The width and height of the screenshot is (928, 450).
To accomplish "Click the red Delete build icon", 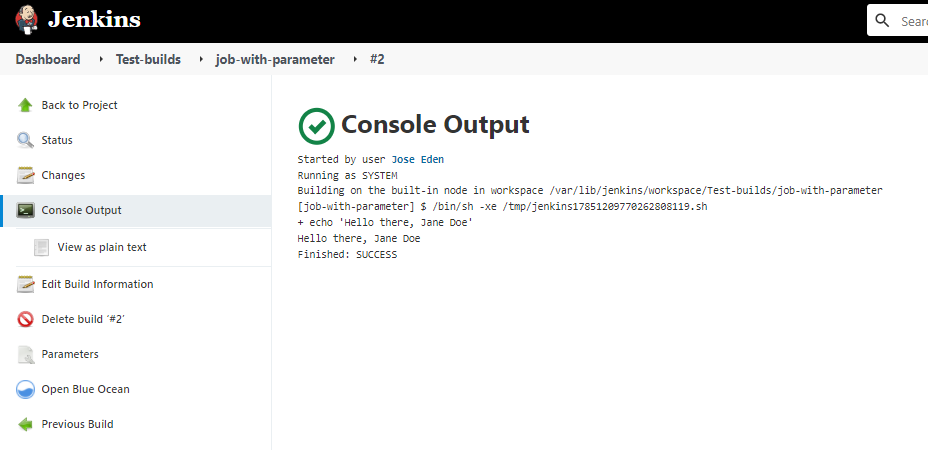I will pos(25,319).
